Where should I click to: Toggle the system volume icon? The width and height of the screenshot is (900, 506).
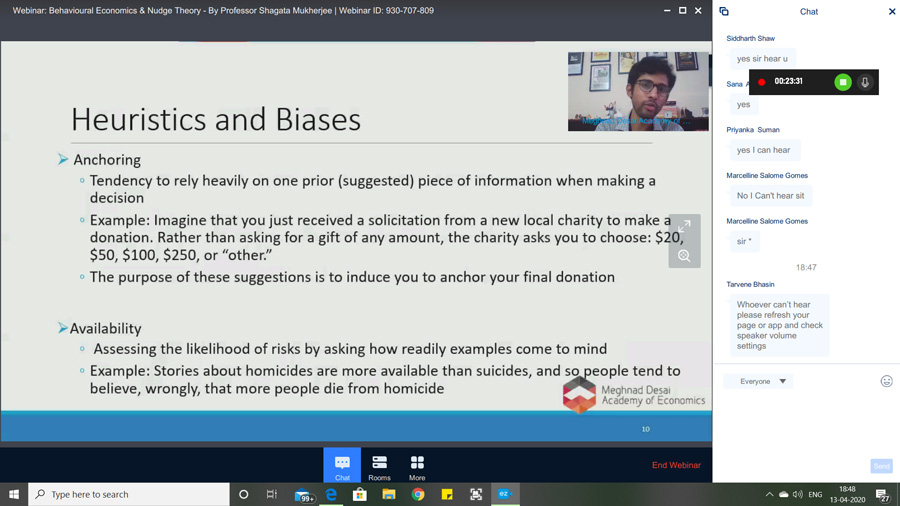click(x=798, y=494)
